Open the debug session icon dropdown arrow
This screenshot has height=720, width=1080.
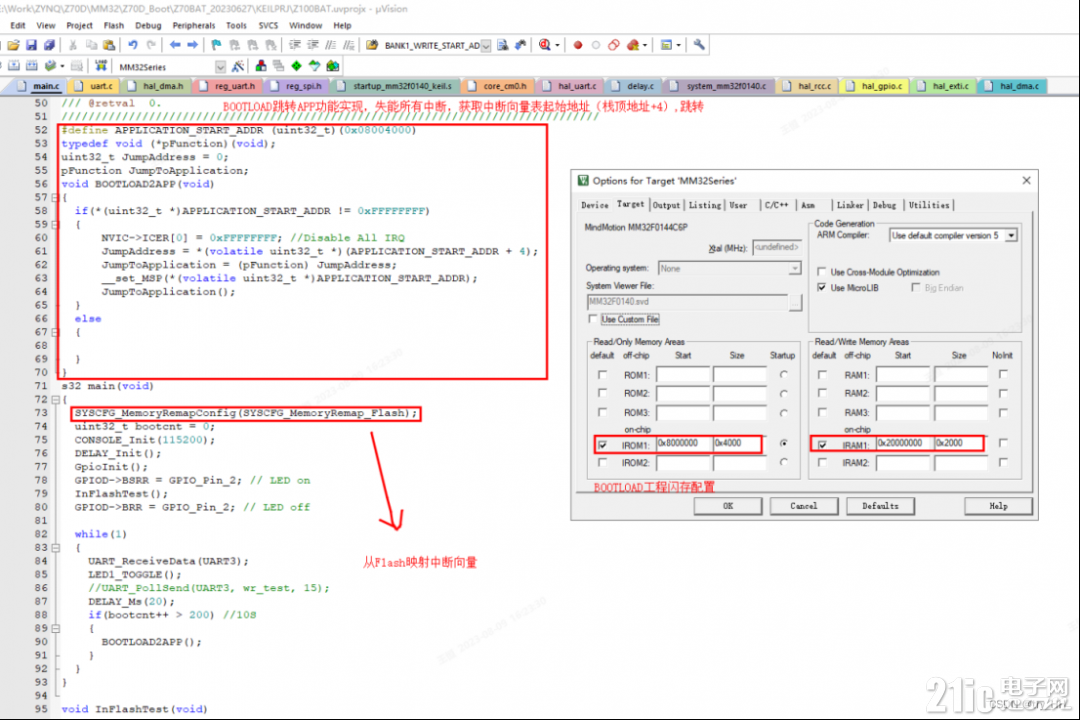557,45
